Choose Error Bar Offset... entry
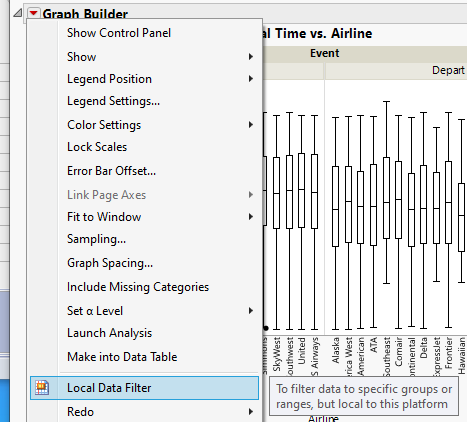This screenshot has height=422, width=467. coord(111,171)
